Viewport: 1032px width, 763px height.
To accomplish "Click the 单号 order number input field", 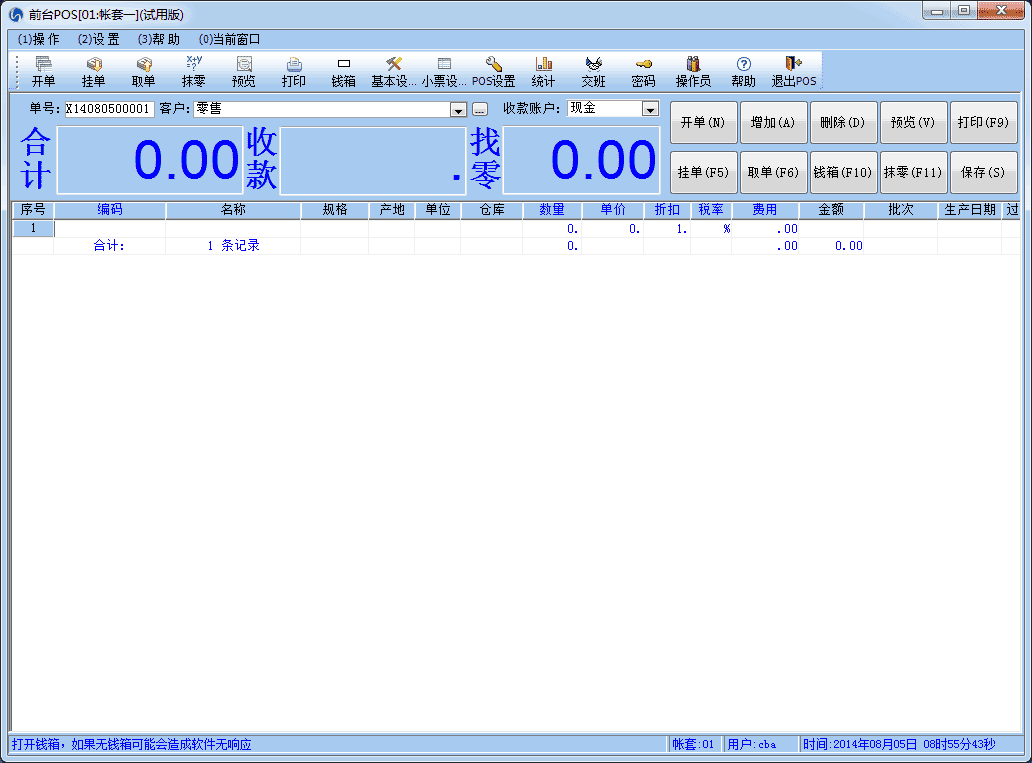I will point(110,109).
